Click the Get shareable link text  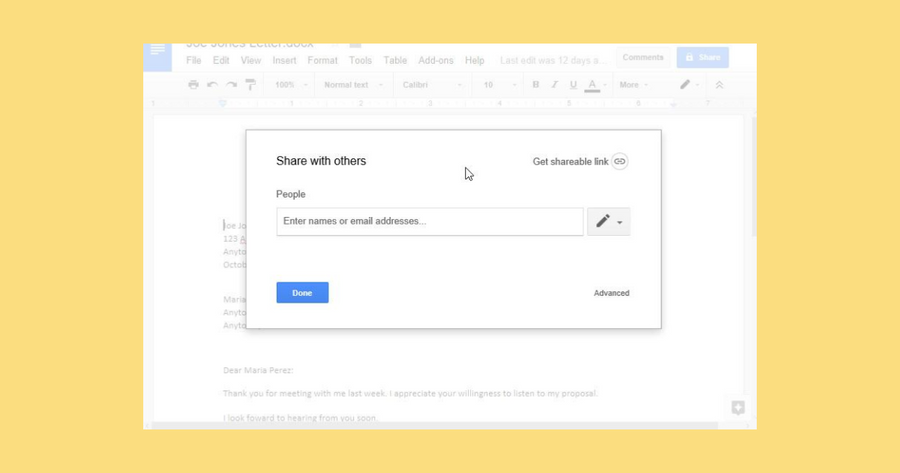point(571,162)
